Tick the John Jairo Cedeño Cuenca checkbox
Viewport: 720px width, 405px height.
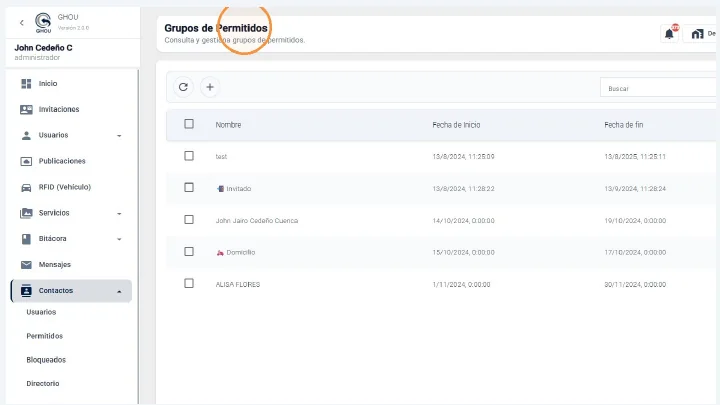[189, 219]
